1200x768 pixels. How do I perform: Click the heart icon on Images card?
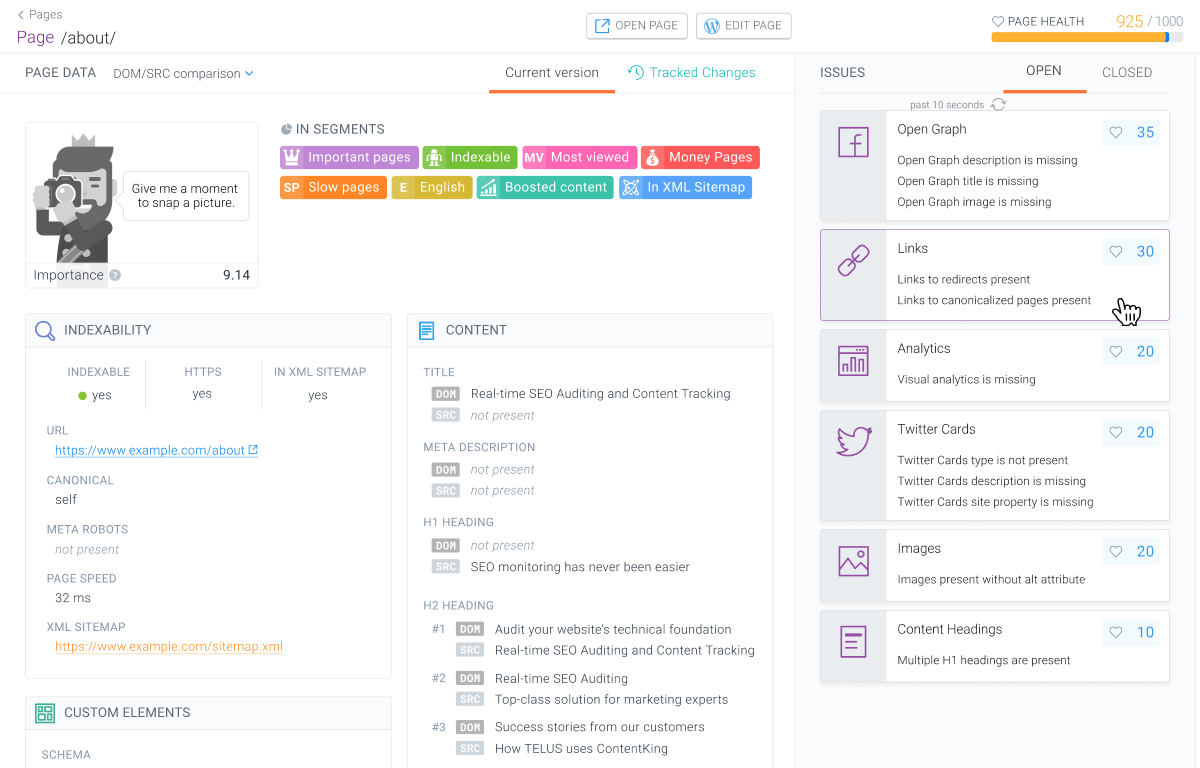[1116, 552]
